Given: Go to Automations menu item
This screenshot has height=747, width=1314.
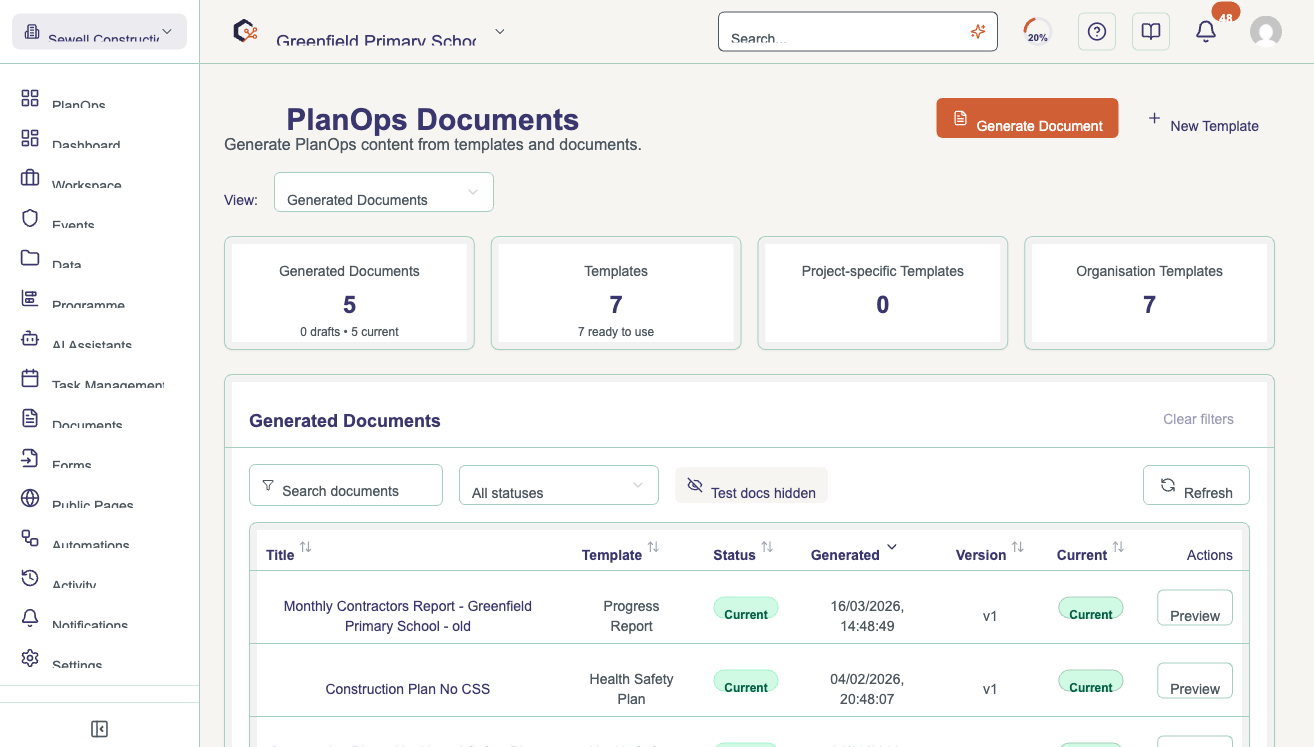Looking at the screenshot, I should (x=91, y=542).
